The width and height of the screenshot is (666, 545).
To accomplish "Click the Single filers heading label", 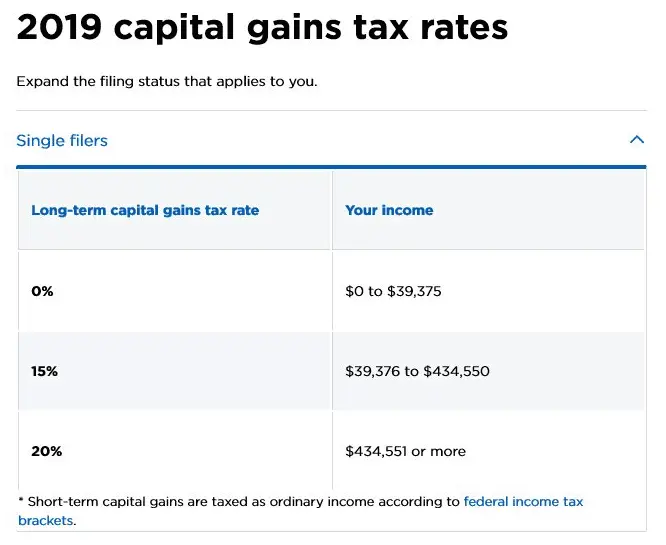I will pyautogui.click(x=62, y=141).
